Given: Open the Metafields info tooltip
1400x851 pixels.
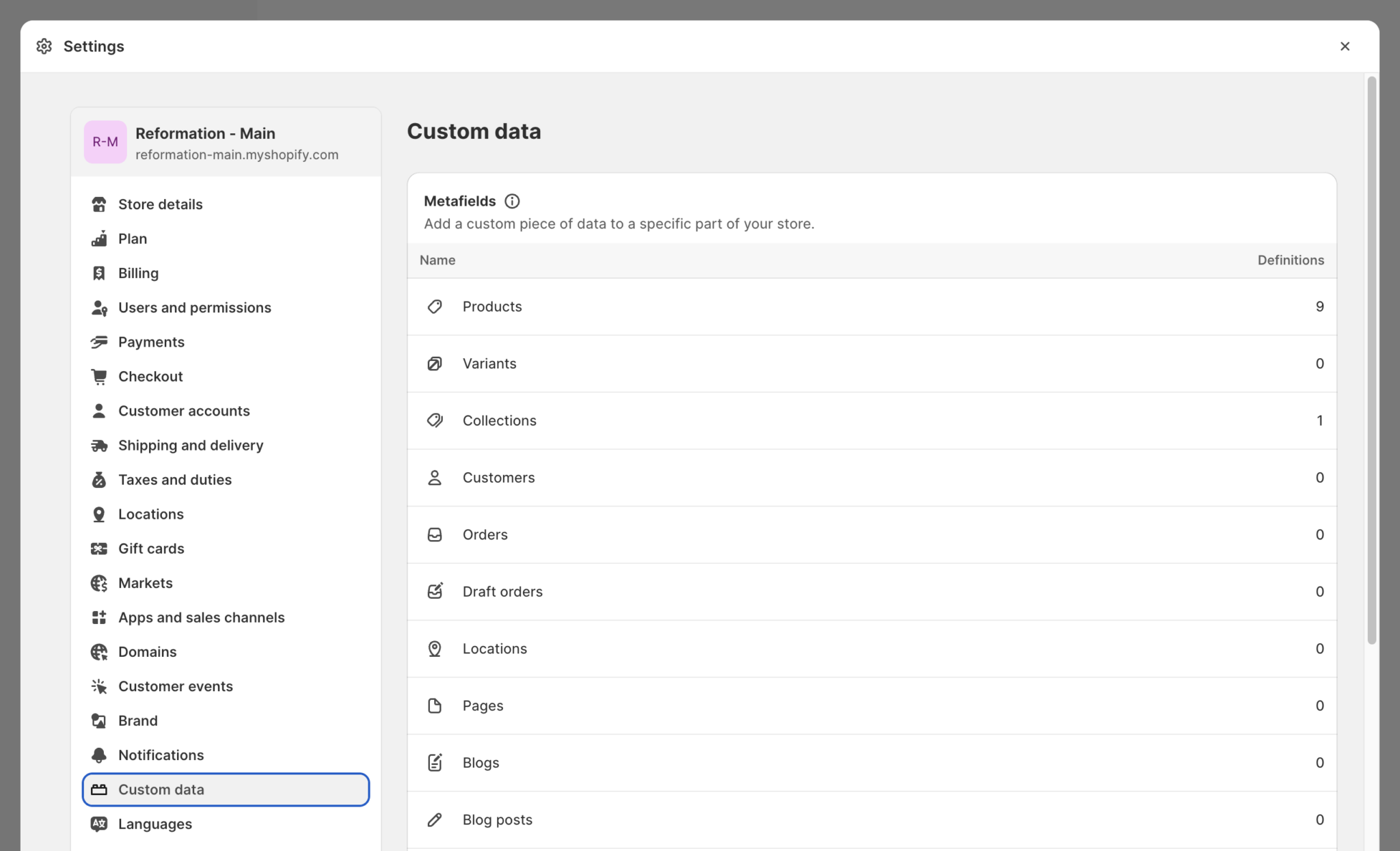Looking at the screenshot, I should (x=511, y=201).
